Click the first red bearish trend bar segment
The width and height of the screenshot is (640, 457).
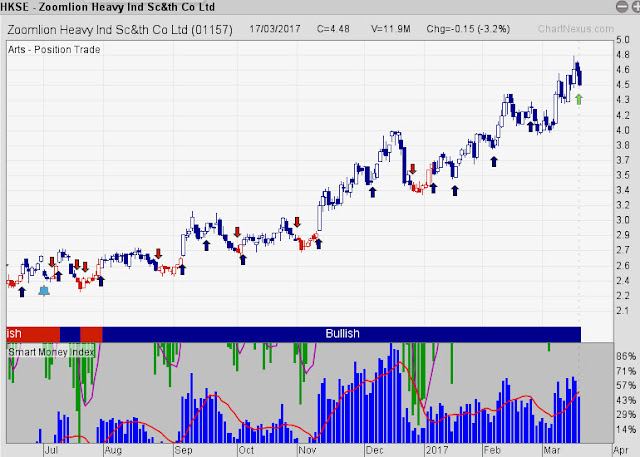(33, 334)
